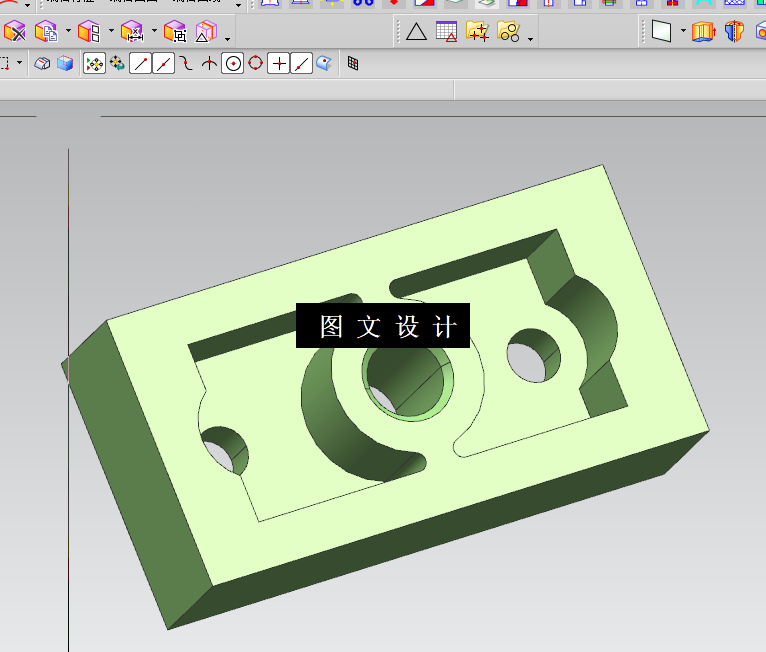Click the resize feature cube icon

coord(175,32)
